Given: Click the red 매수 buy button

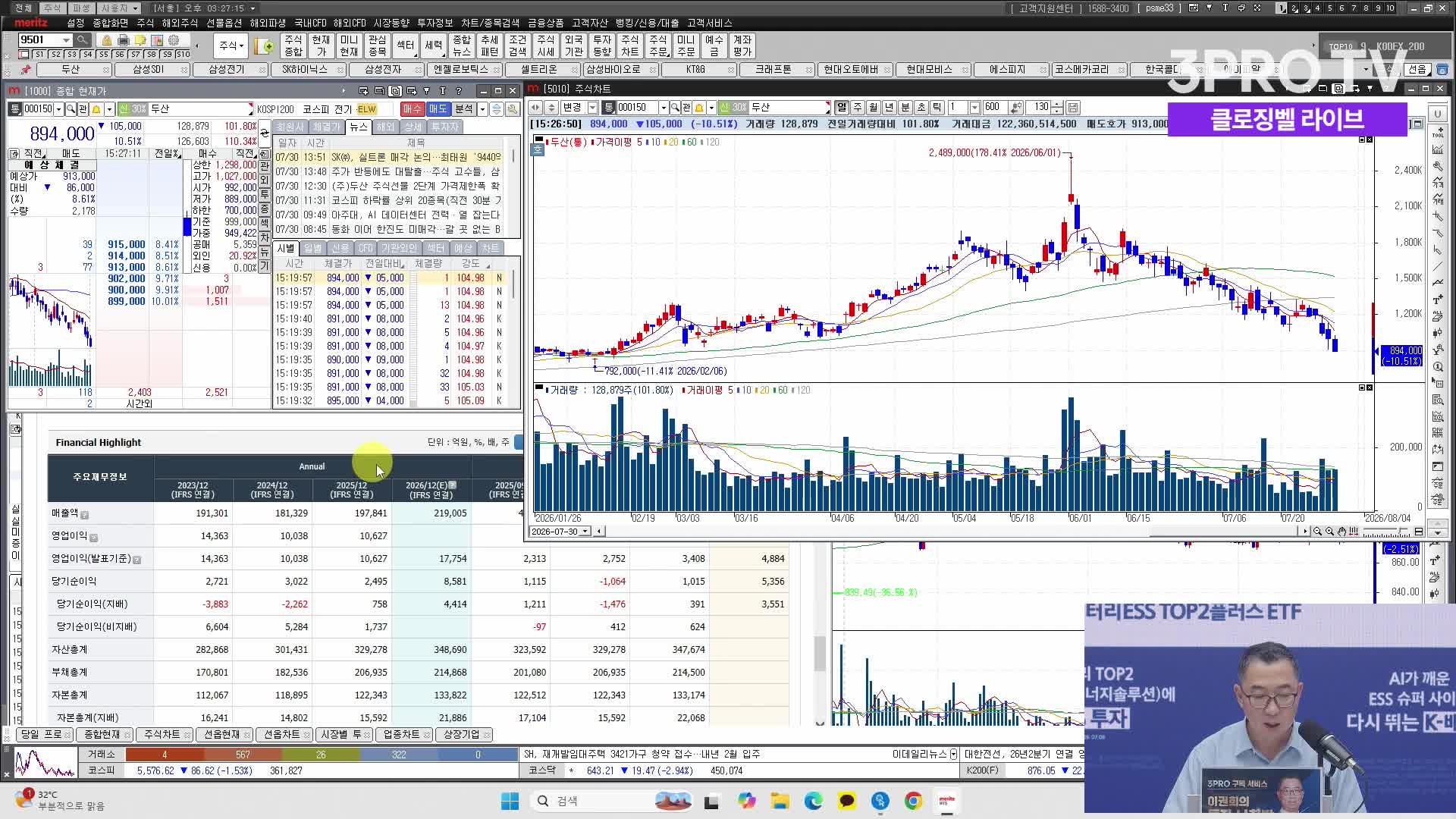Looking at the screenshot, I should coord(412,109).
